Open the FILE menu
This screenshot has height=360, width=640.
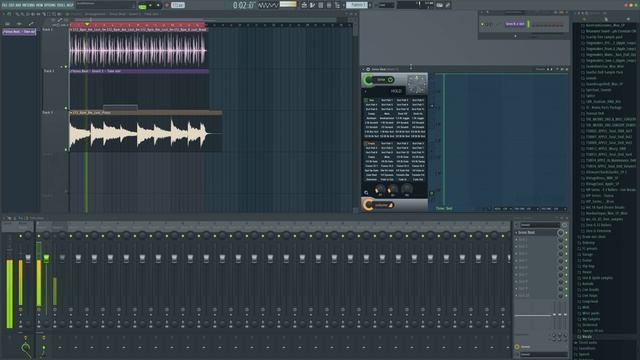(x=4, y=5)
